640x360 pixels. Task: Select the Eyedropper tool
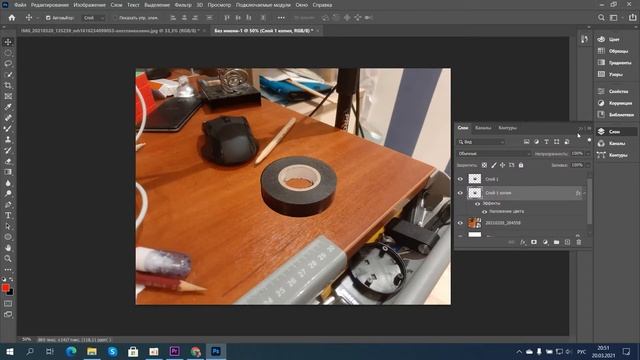(8, 107)
